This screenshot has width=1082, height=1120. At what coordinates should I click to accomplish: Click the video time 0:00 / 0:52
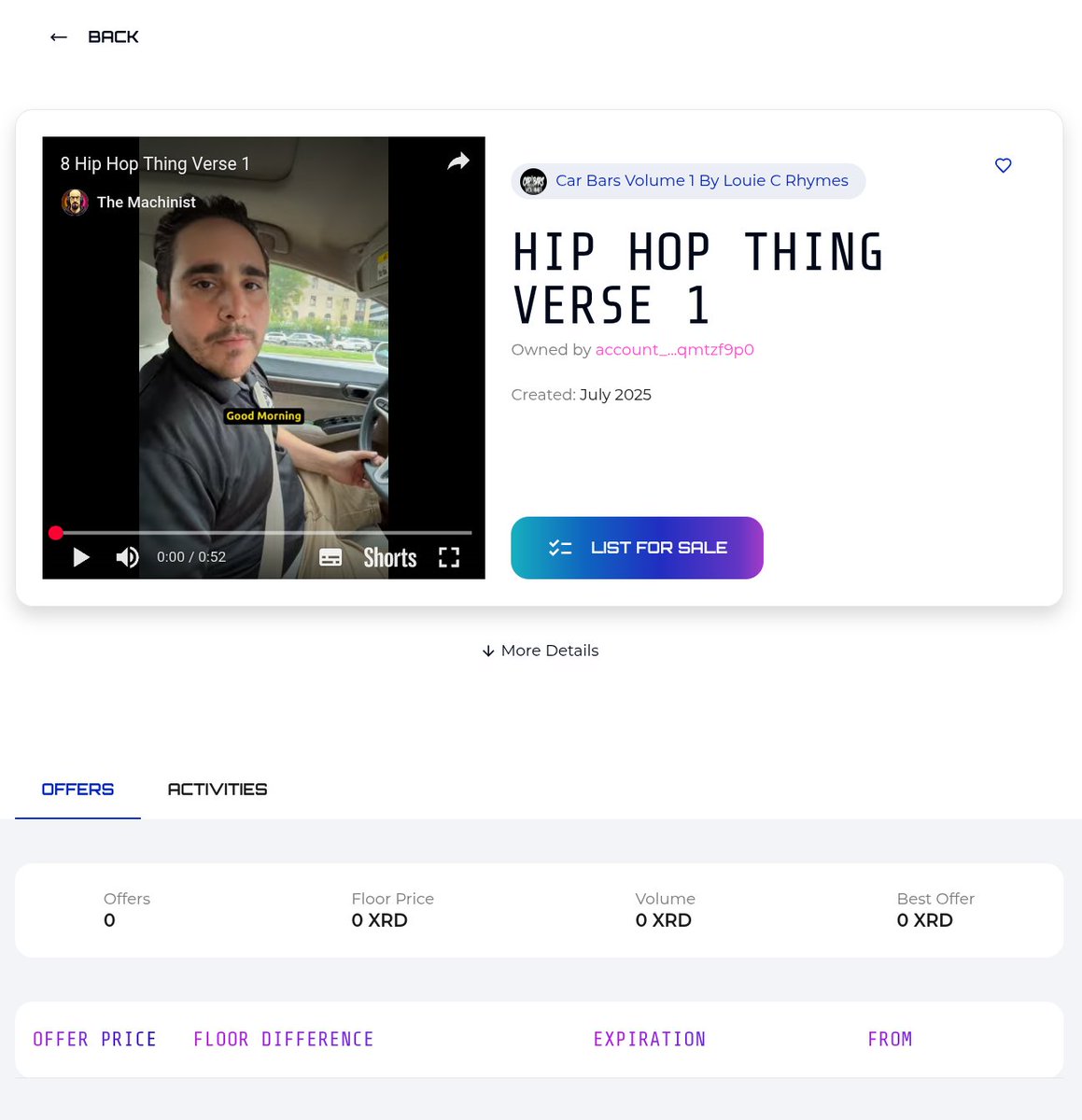(191, 557)
